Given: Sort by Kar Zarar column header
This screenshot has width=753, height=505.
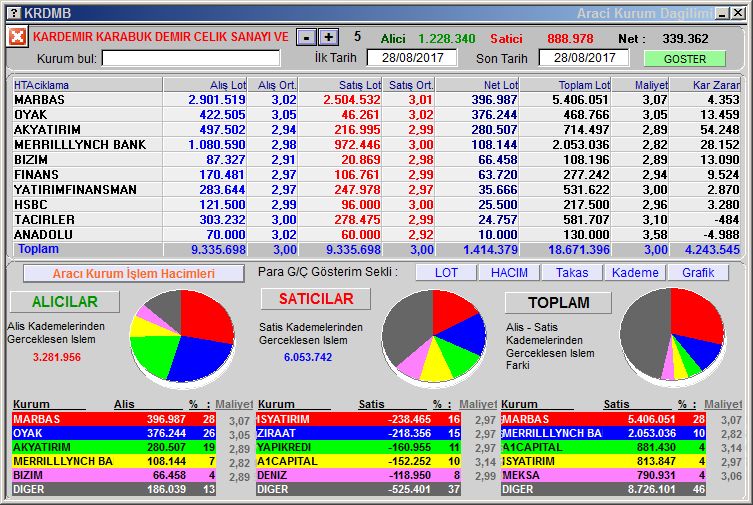Looking at the screenshot, I should tap(705, 85).
